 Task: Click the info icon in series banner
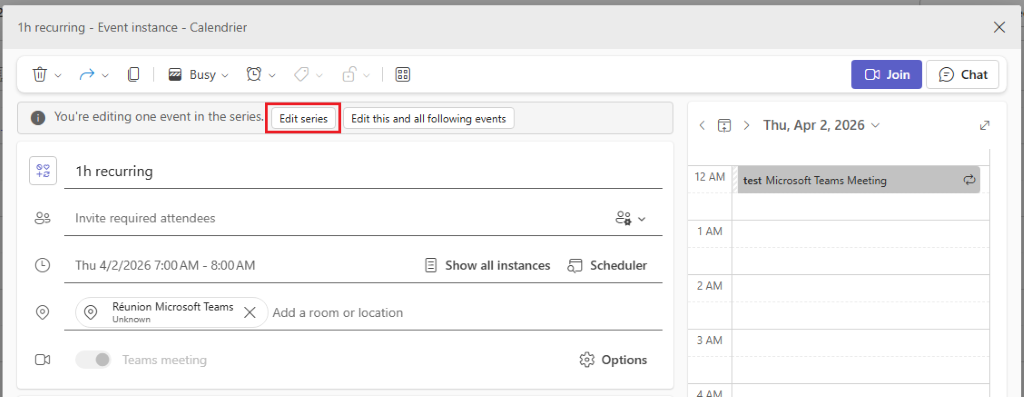(x=39, y=118)
